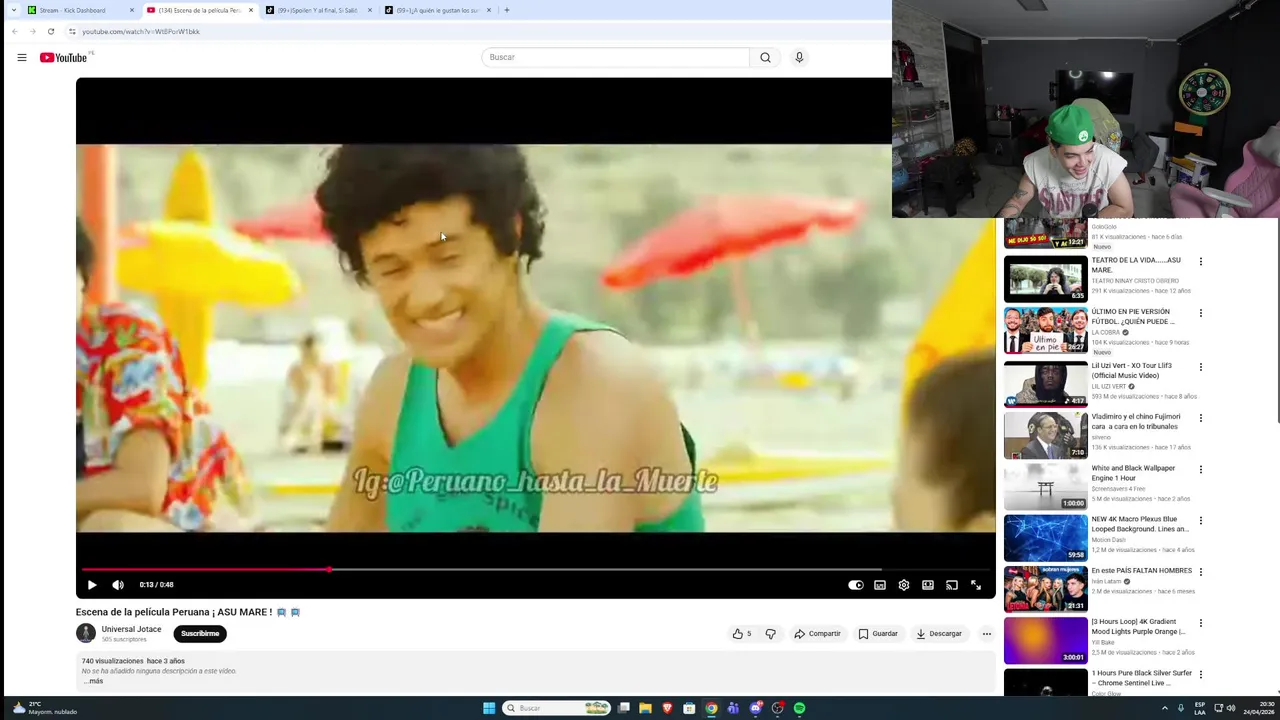The width and height of the screenshot is (1280, 720).
Task: Open options for En este PAÍS FALTAN video
Action: tap(1200, 572)
